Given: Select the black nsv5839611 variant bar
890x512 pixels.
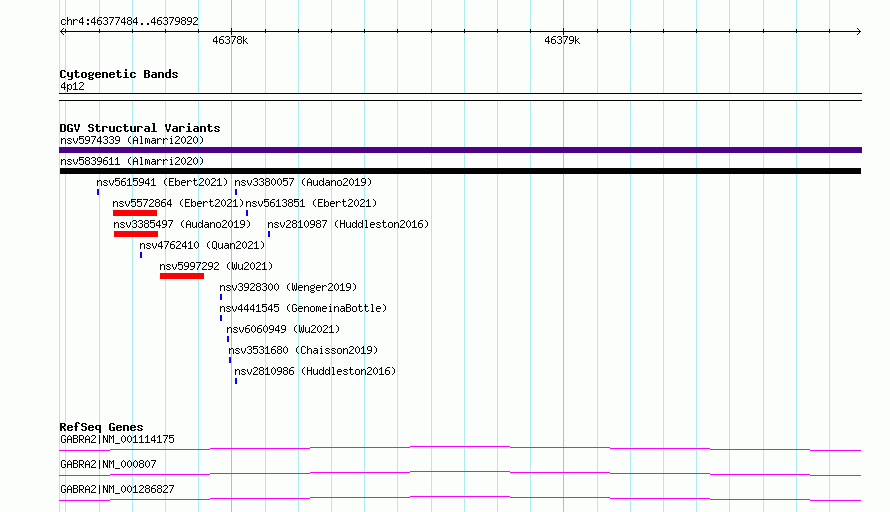Looking at the screenshot, I should [x=460, y=171].
